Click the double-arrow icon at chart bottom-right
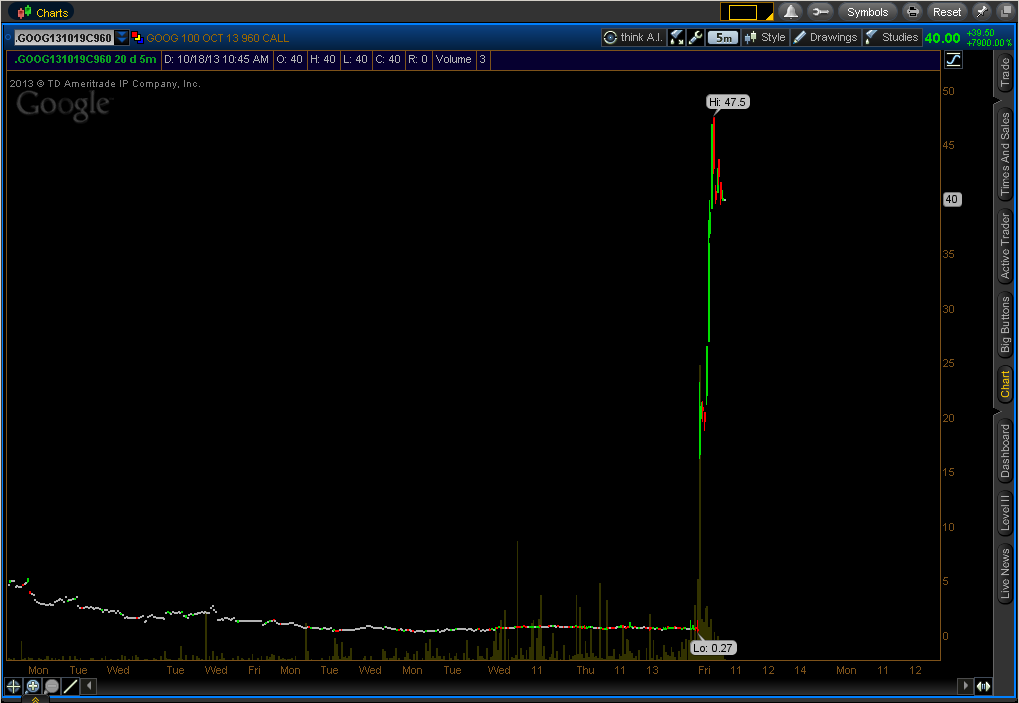This screenshot has width=1019, height=703. coord(983,686)
